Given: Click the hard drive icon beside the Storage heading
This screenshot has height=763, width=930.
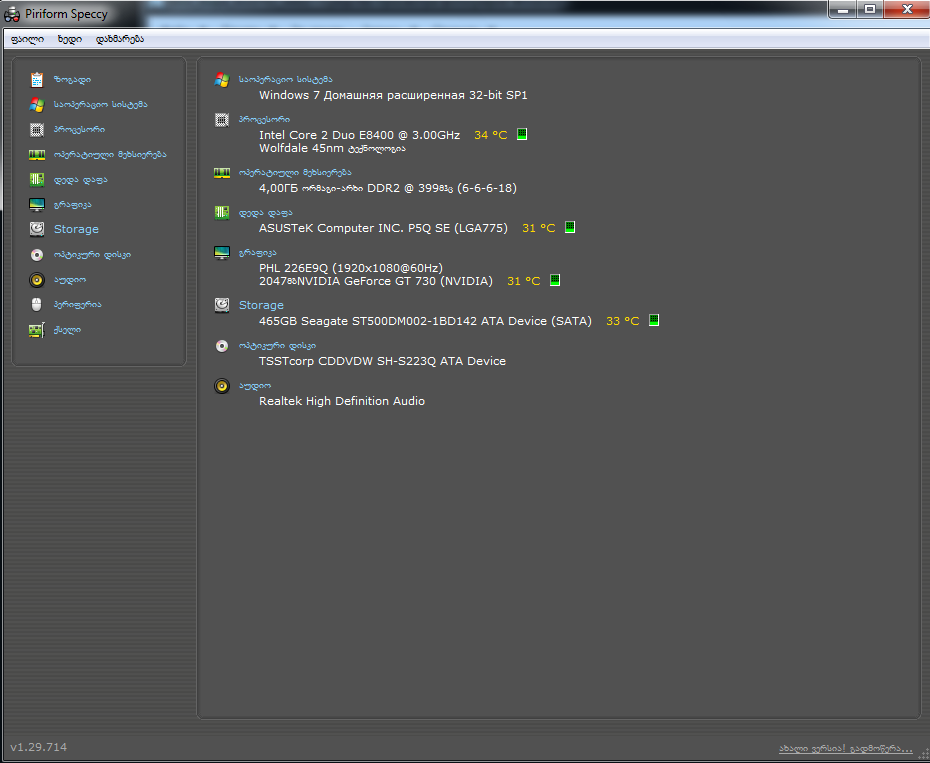Looking at the screenshot, I should [222, 305].
